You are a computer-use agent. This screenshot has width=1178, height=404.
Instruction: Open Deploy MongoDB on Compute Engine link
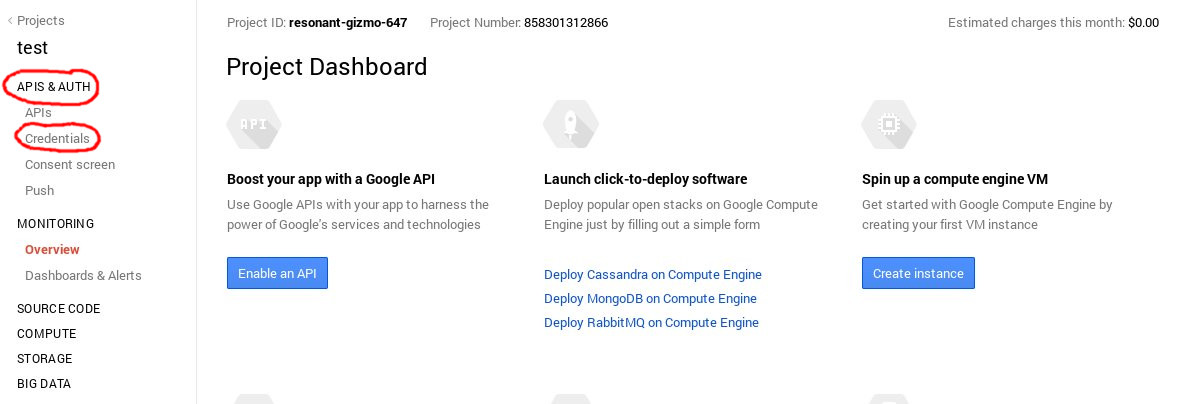point(651,299)
